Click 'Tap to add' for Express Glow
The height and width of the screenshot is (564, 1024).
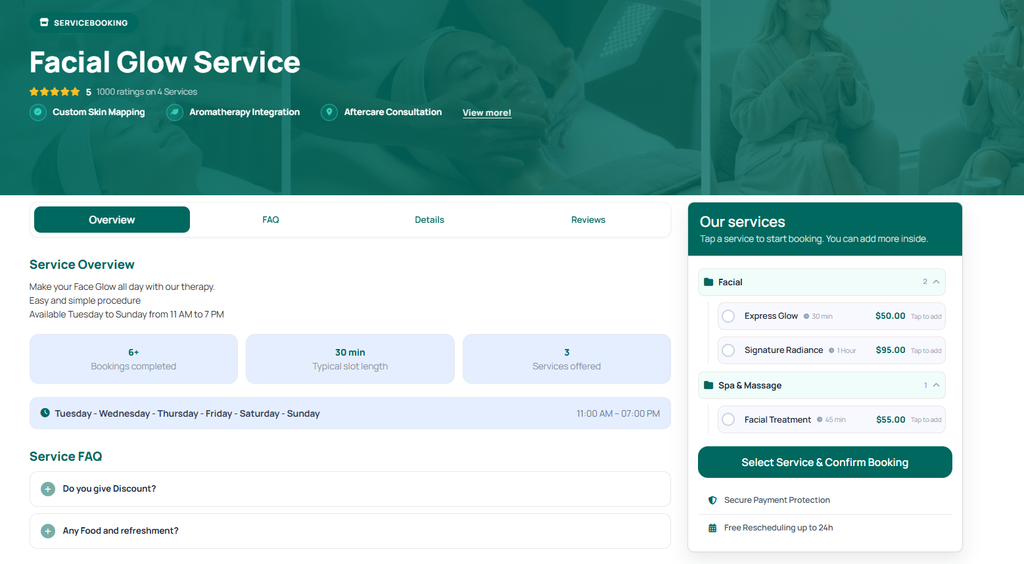point(926,317)
